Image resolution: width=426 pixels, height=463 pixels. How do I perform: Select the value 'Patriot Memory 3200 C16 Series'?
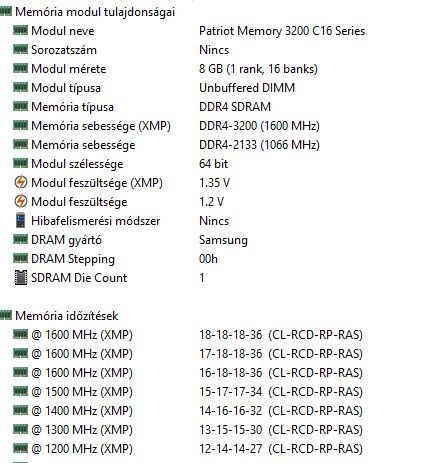(x=282, y=31)
